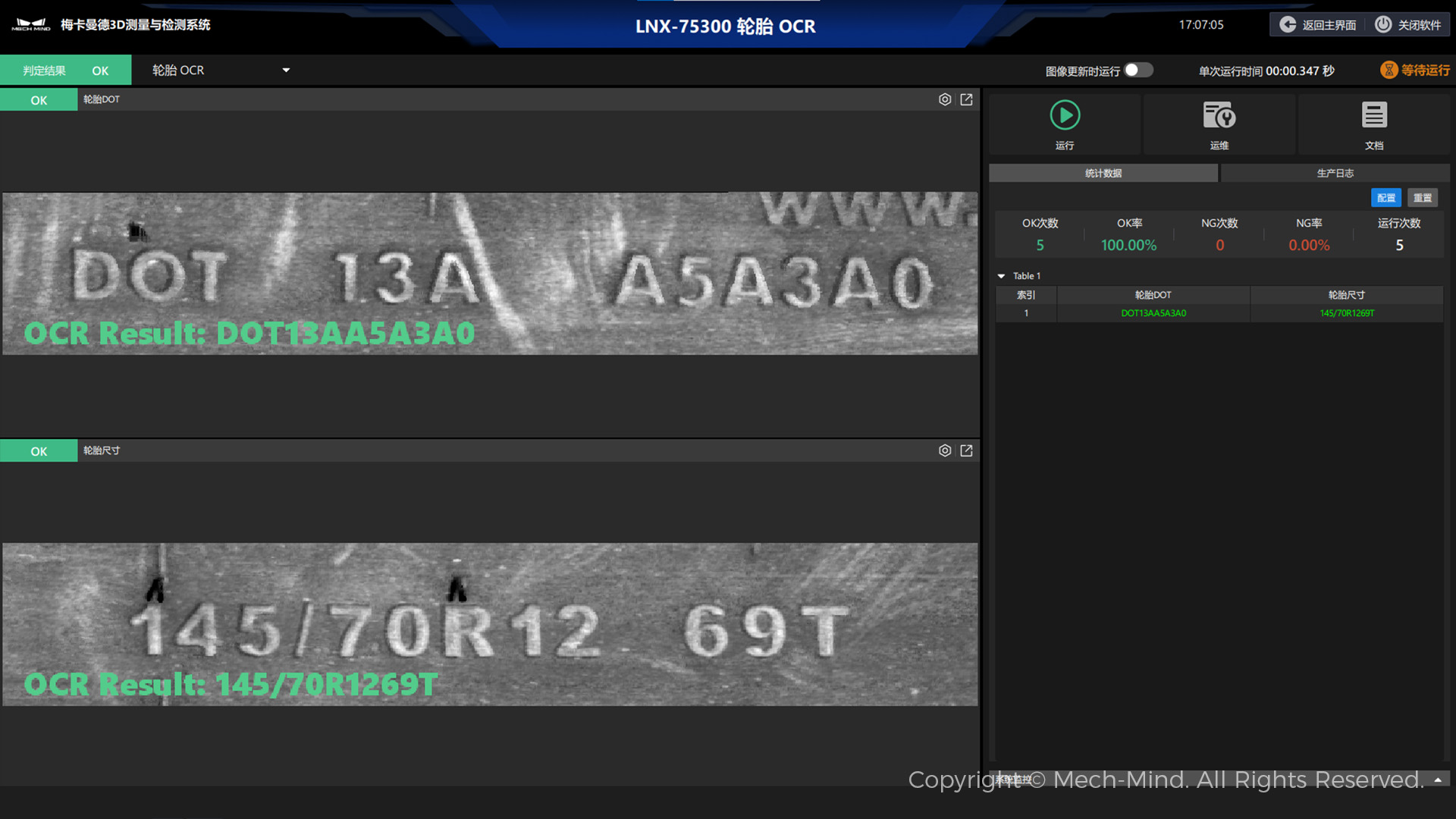1456x819 pixels.
Task: Click the NG次数 value 0
Action: [x=1220, y=245]
